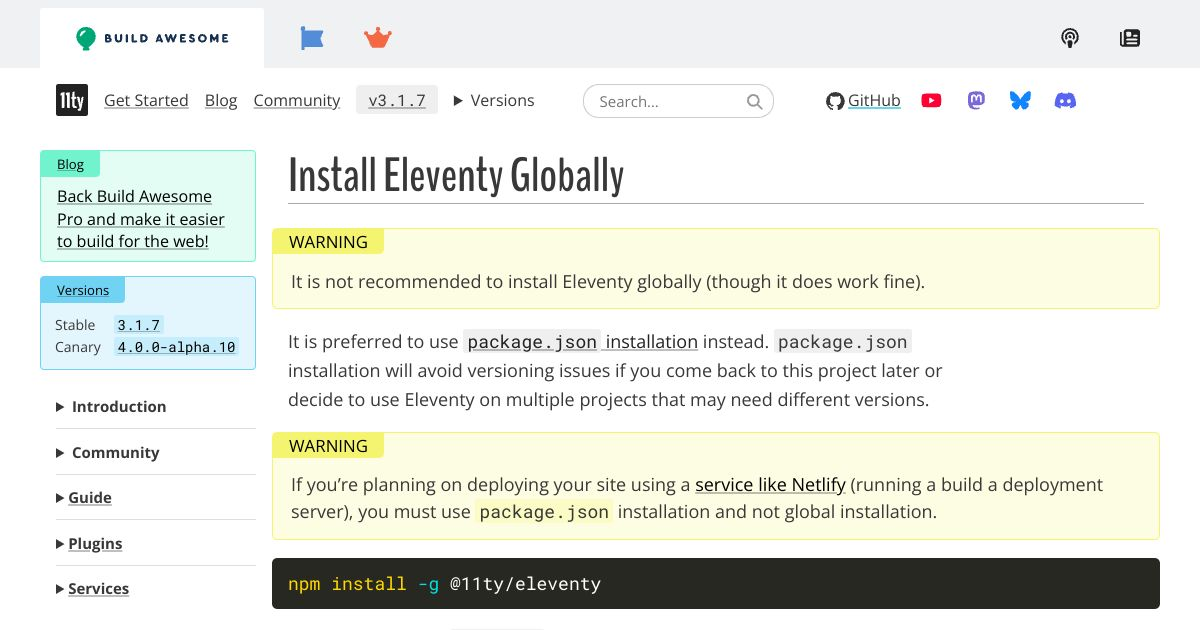Image resolution: width=1200 pixels, height=630 pixels.
Task: Follow the service like Netlify link
Action: point(770,484)
